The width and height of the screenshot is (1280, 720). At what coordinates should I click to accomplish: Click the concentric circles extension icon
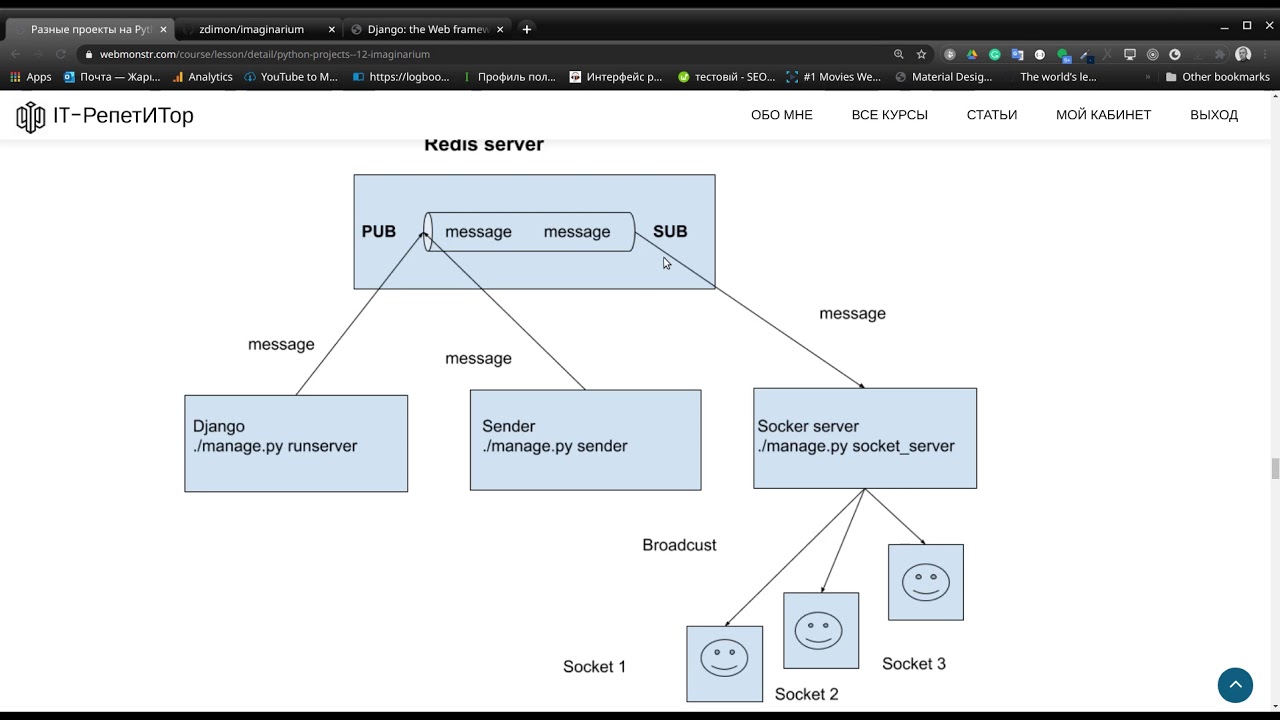click(1152, 54)
